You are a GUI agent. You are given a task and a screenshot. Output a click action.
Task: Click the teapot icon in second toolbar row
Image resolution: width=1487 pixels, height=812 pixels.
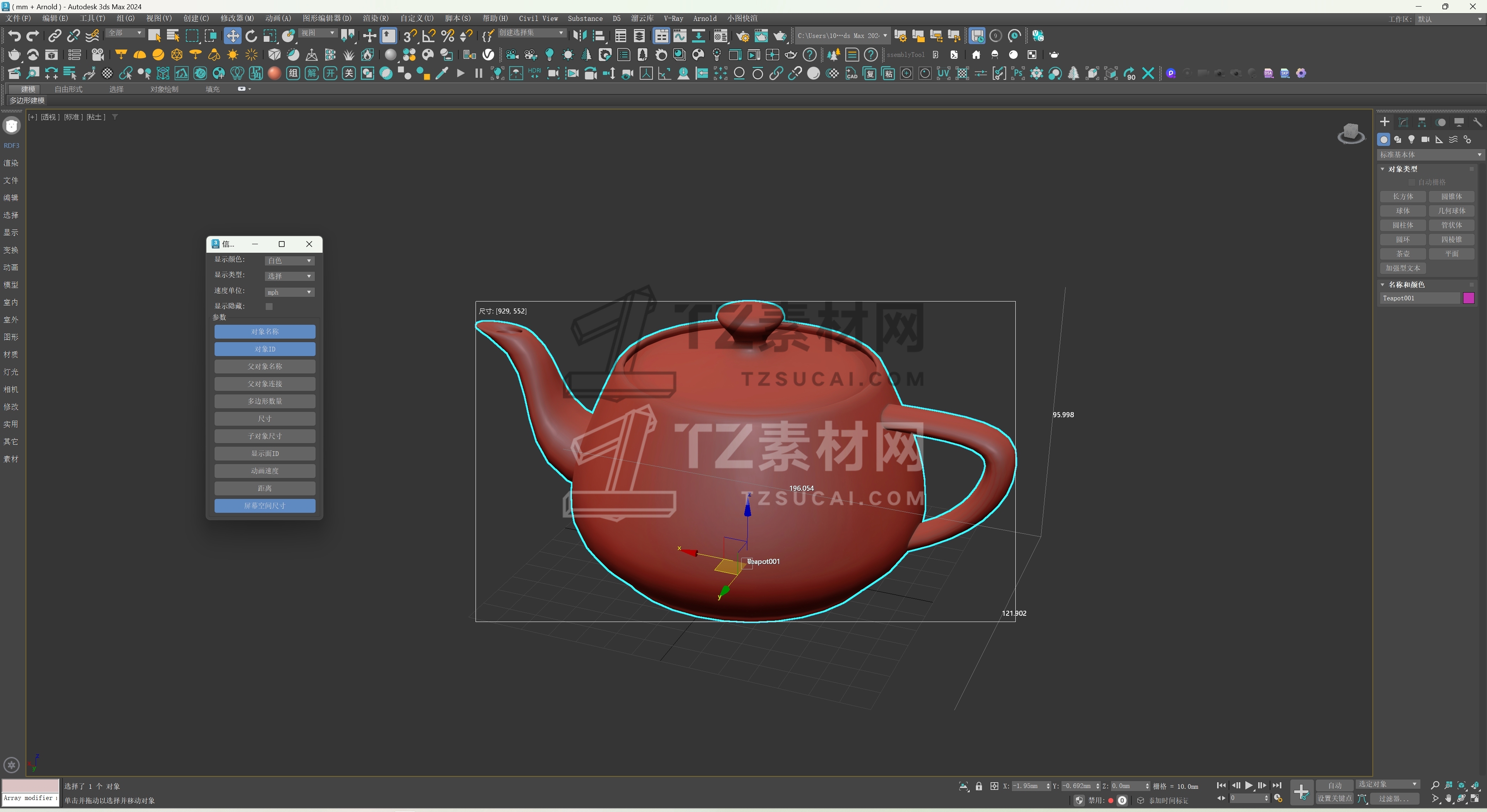(x=14, y=55)
